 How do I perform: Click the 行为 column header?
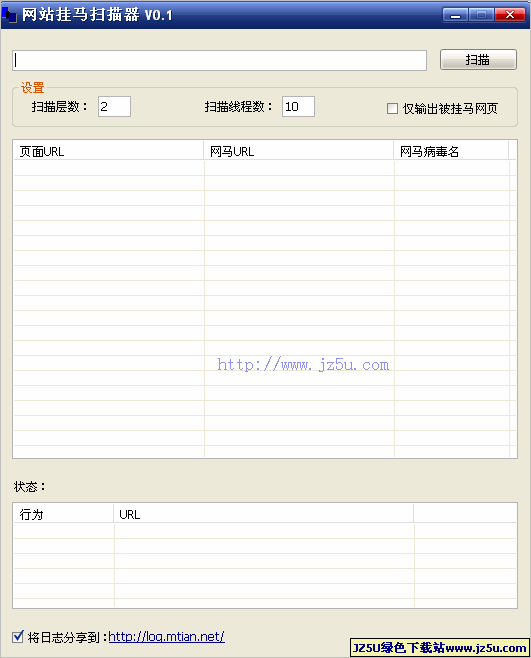(63, 514)
